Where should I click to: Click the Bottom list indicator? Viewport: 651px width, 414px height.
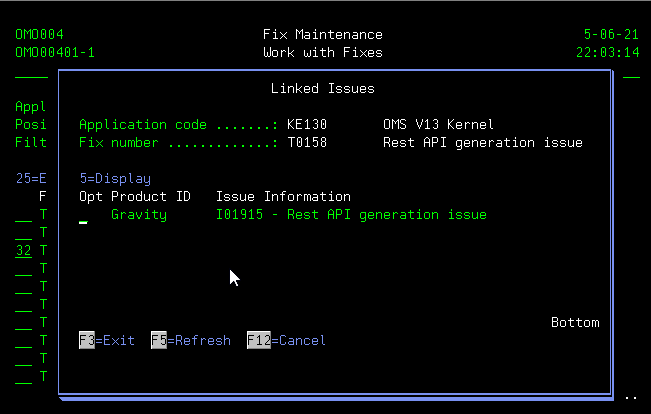point(574,323)
